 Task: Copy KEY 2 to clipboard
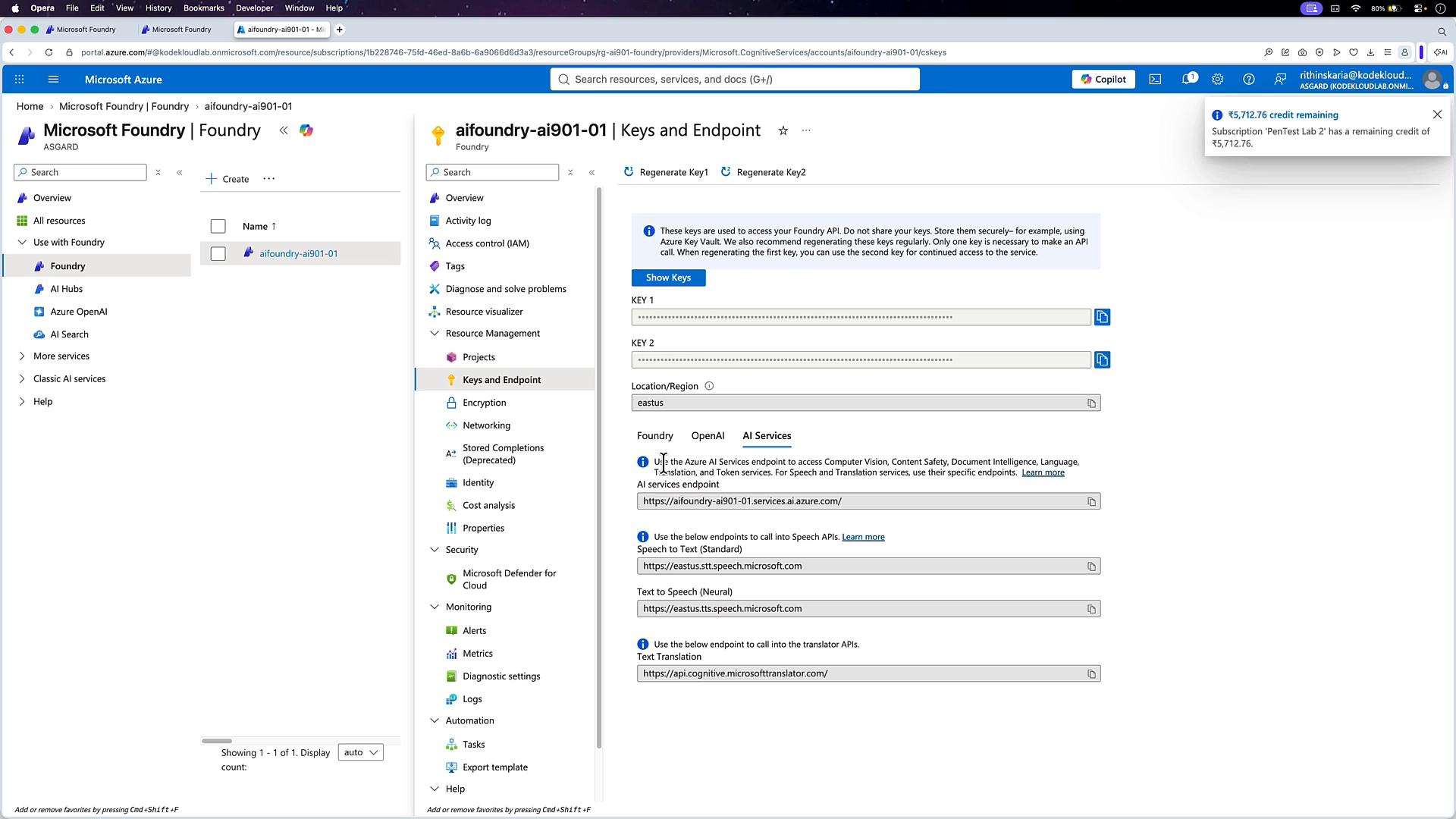(x=1102, y=359)
